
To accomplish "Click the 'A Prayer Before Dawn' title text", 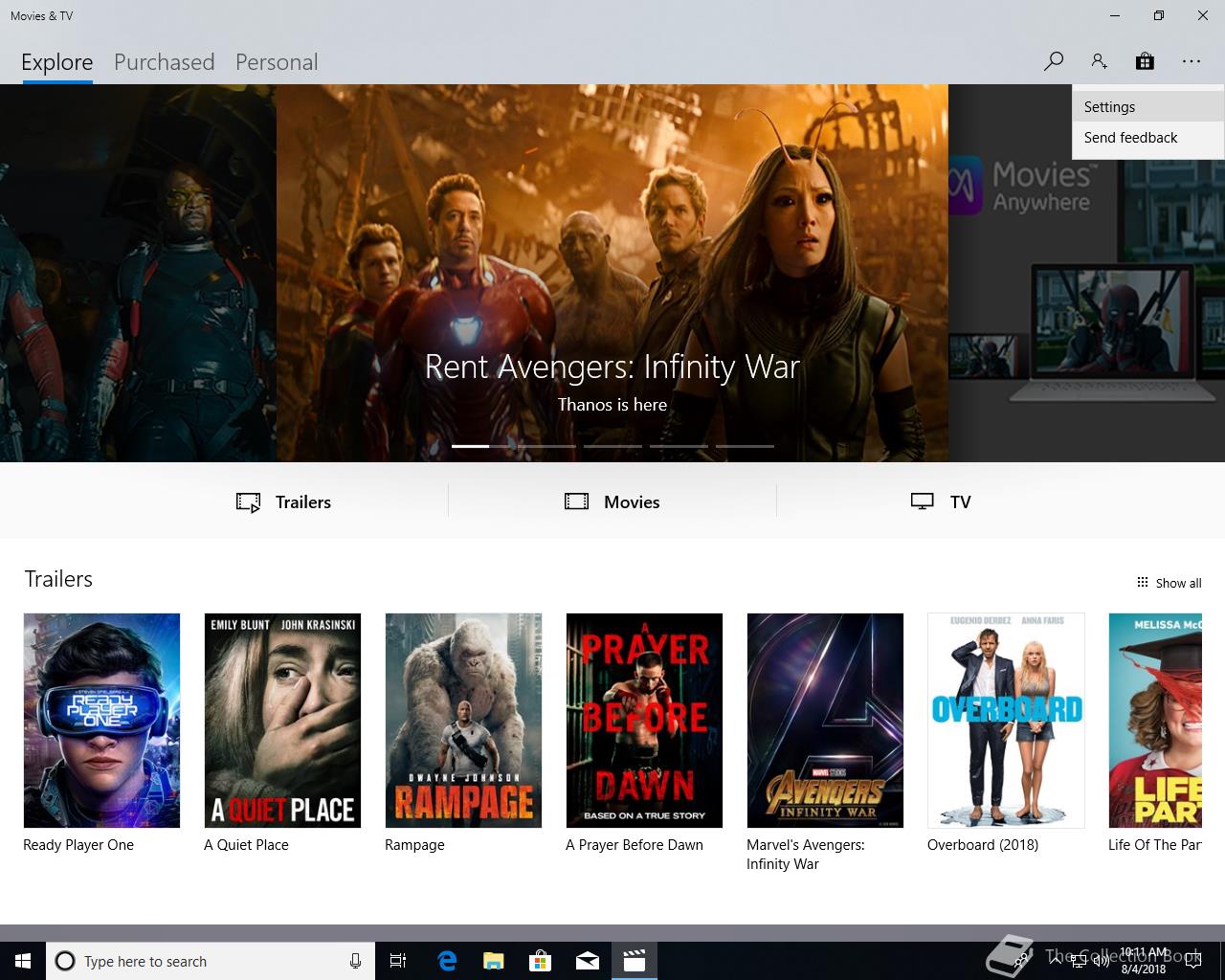I will pyautogui.click(x=635, y=845).
